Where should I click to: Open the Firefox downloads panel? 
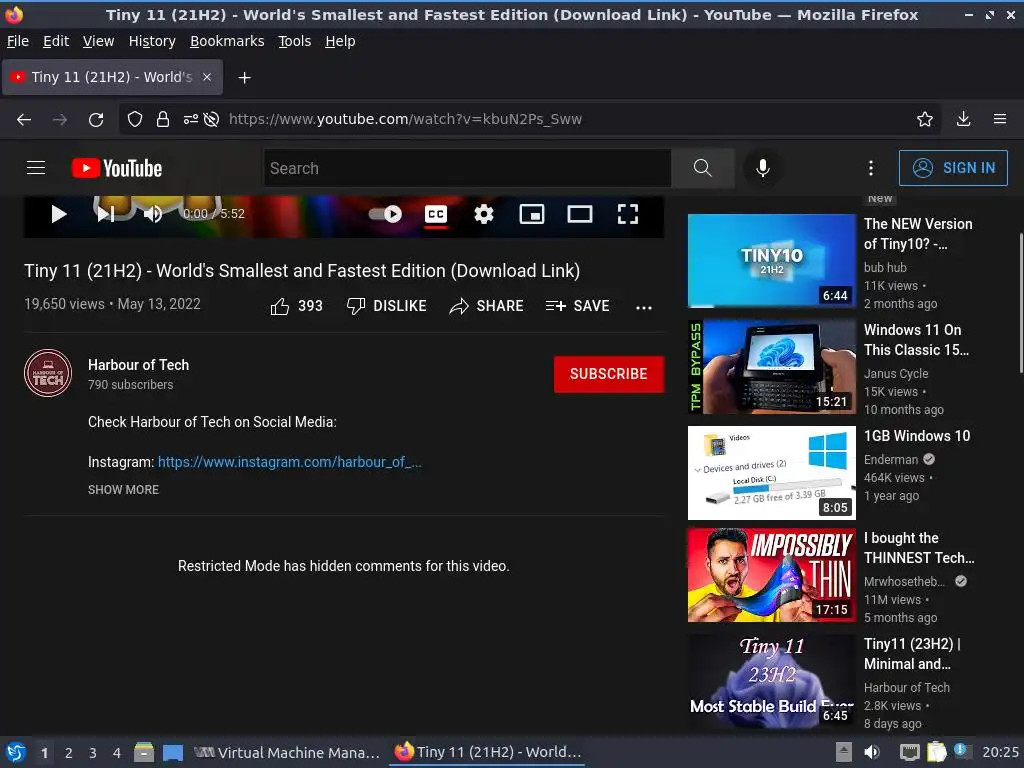coord(963,119)
